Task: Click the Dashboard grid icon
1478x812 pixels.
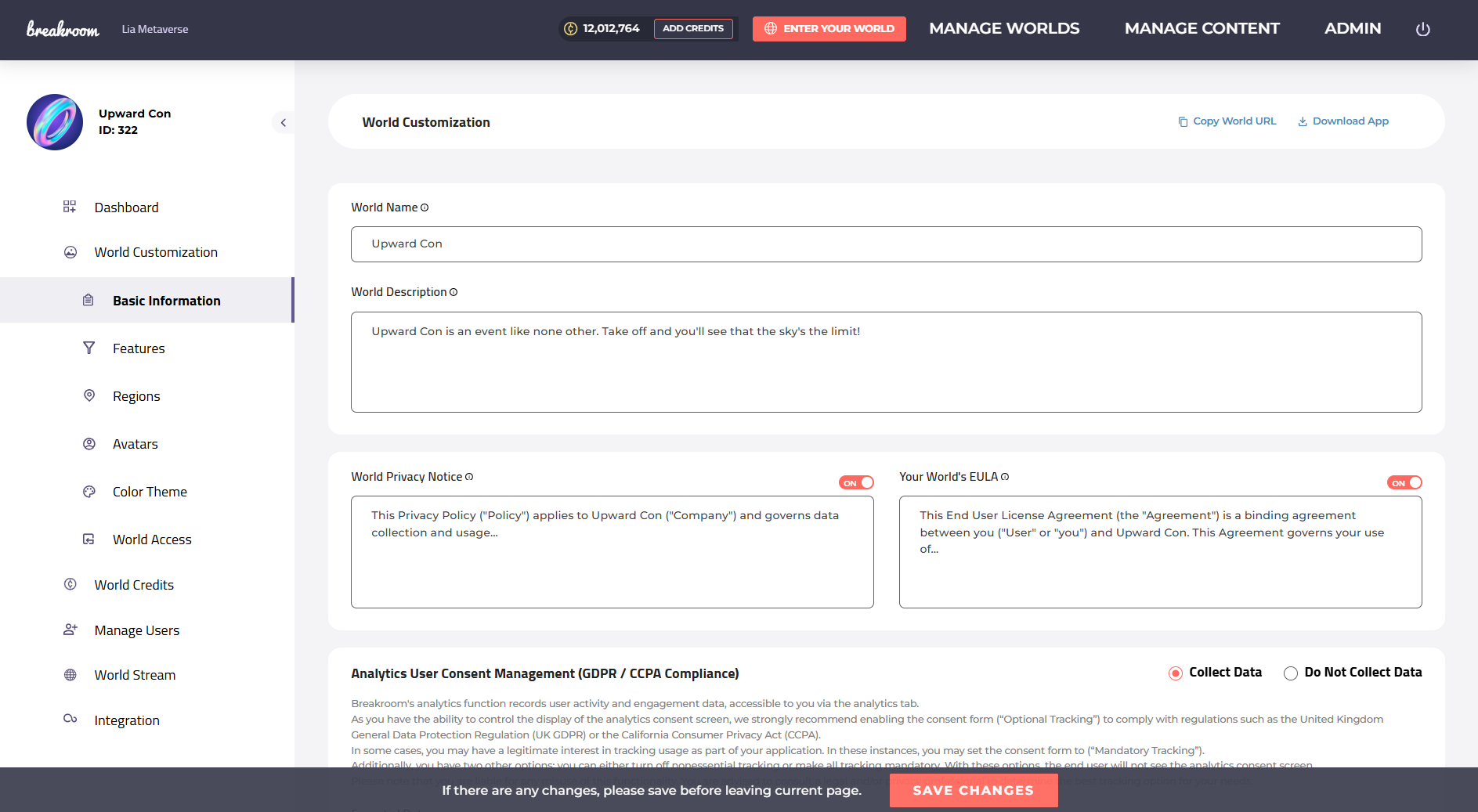Action: [70, 207]
